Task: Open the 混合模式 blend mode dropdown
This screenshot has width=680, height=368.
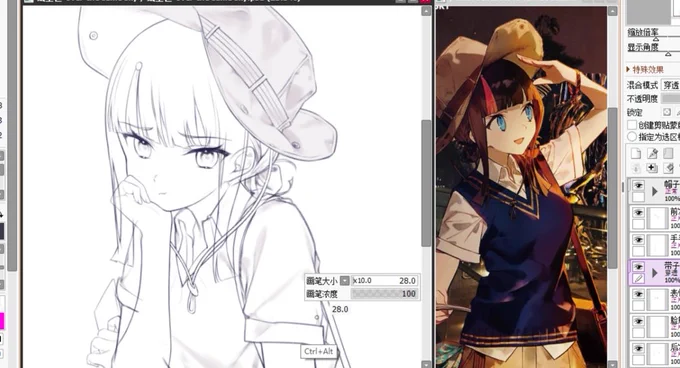Action: (670, 85)
